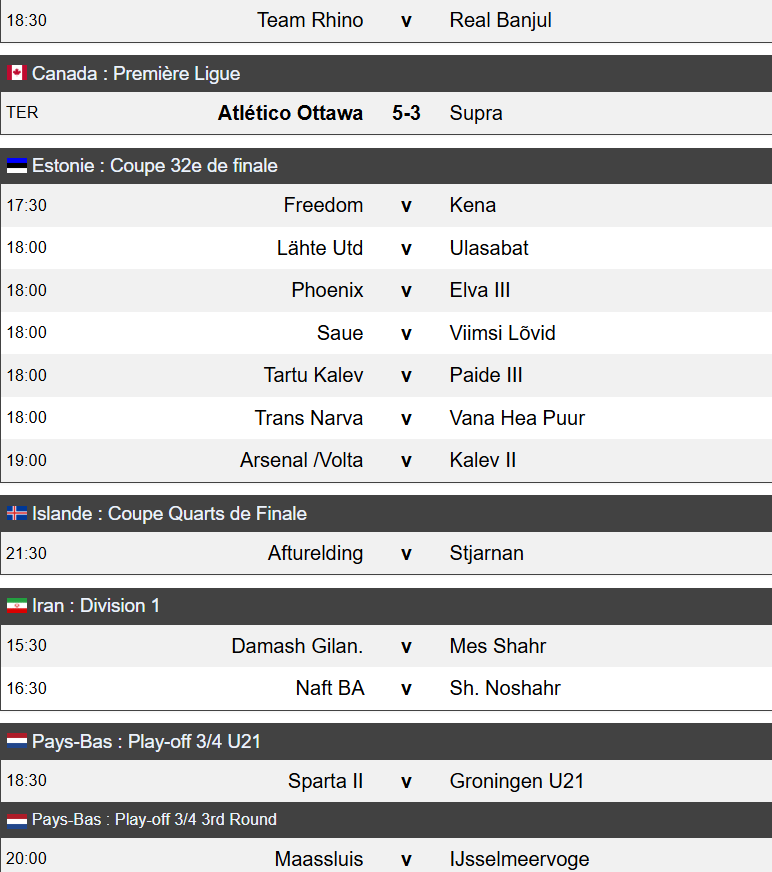Select team Groningen U21
The width and height of the screenshot is (772, 872).
tap(517, 781)
